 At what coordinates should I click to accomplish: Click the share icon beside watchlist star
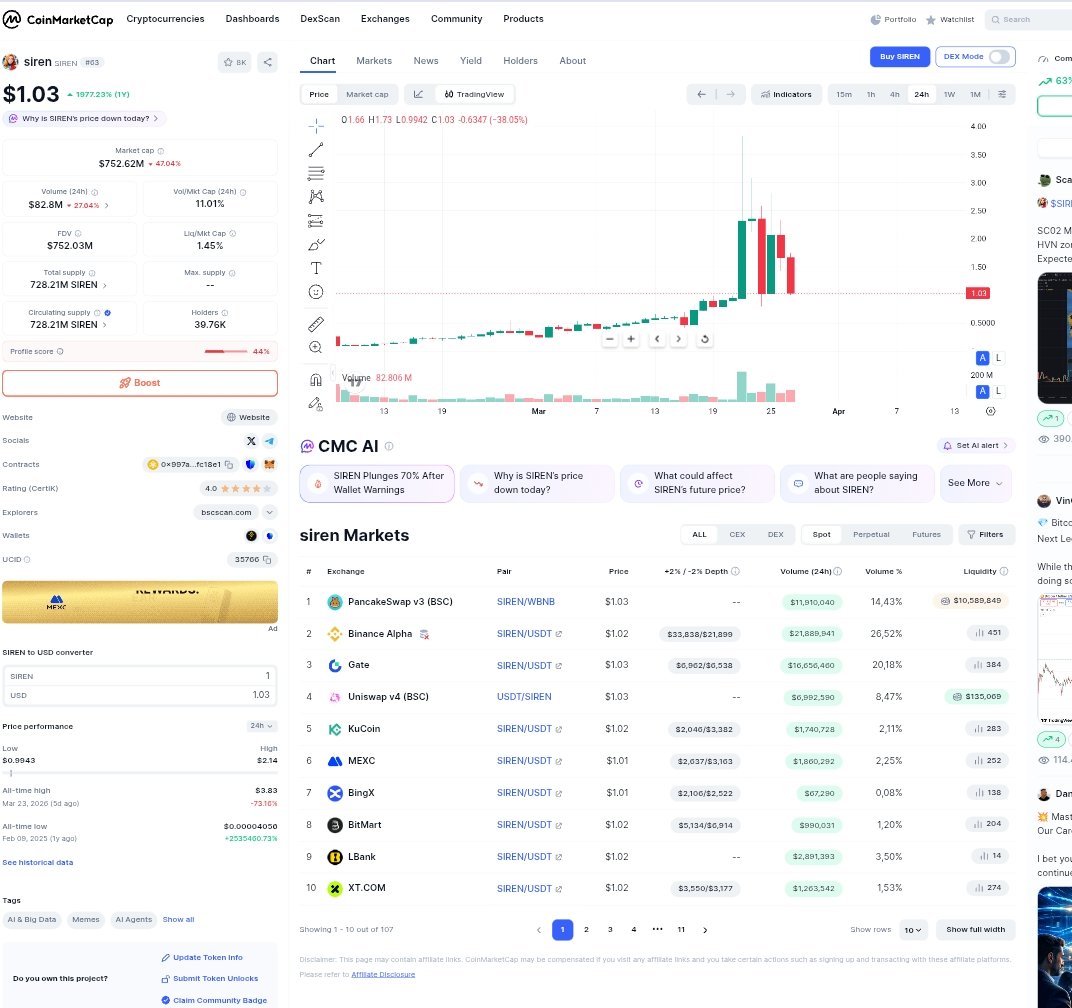[x=267, y=62]
